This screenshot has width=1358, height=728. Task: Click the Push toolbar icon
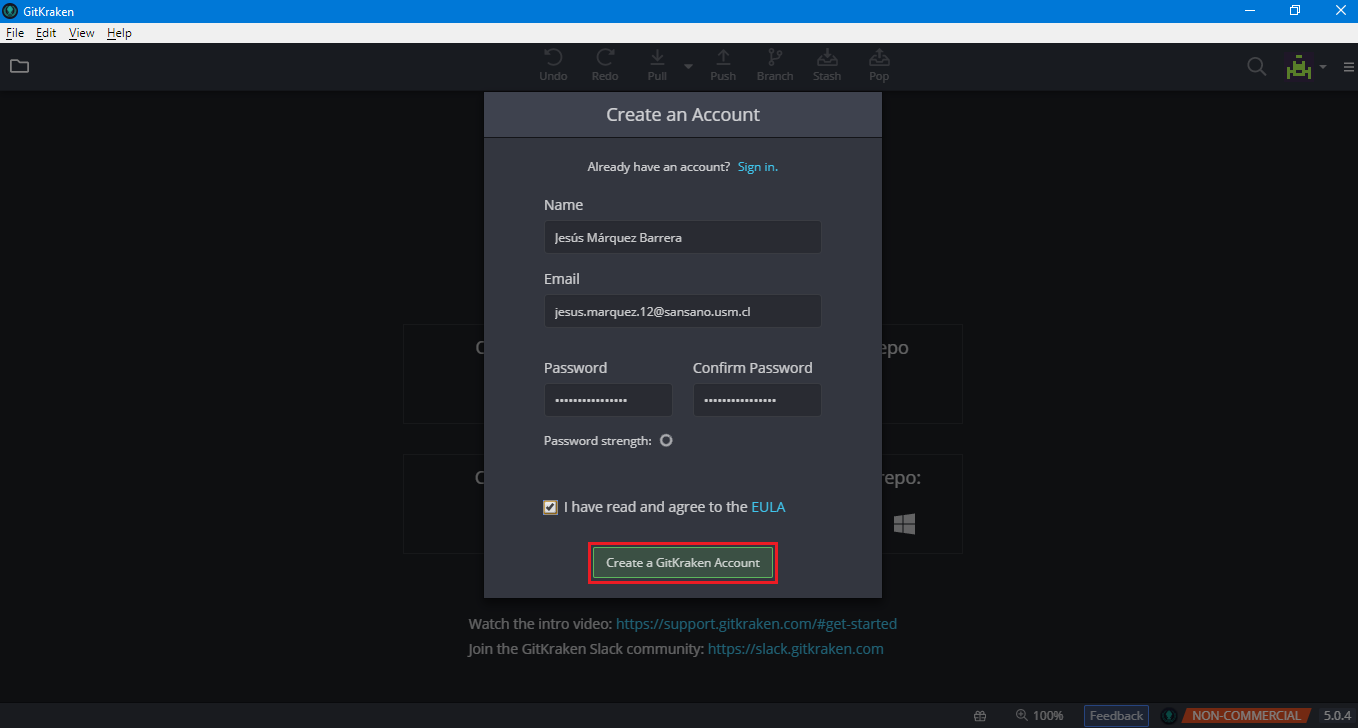click(x=723, y=58)
